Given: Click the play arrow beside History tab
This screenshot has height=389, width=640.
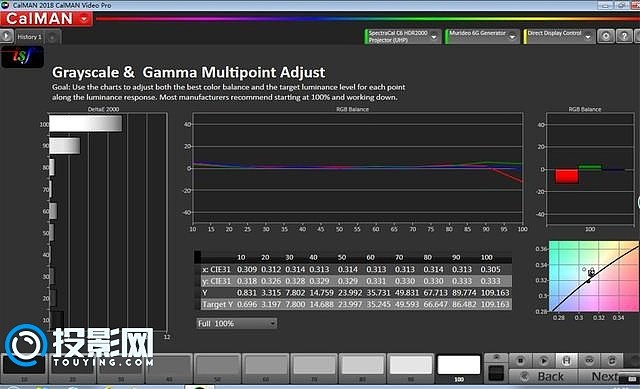Looking at the screenshot, I should [7, 36].
